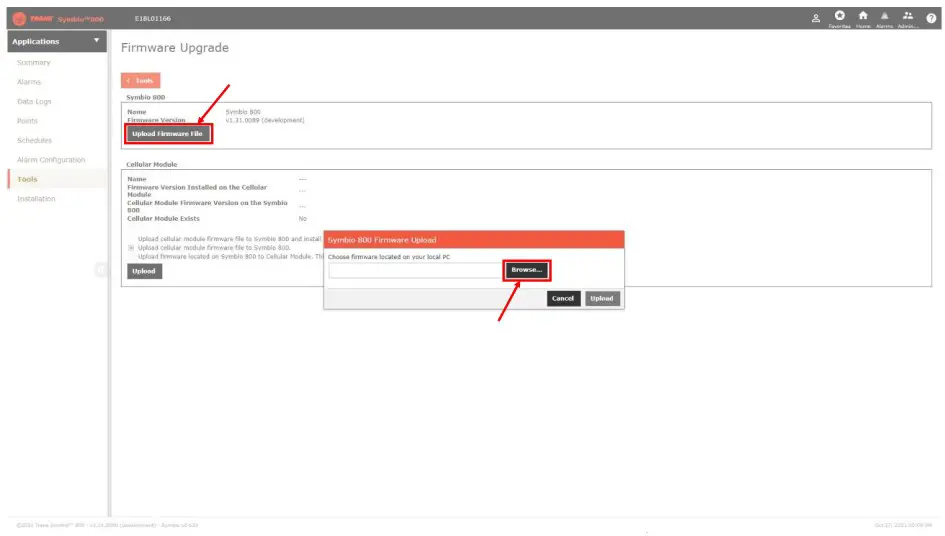
Task: Open Alarms bell icon in header
Action: 884,18
